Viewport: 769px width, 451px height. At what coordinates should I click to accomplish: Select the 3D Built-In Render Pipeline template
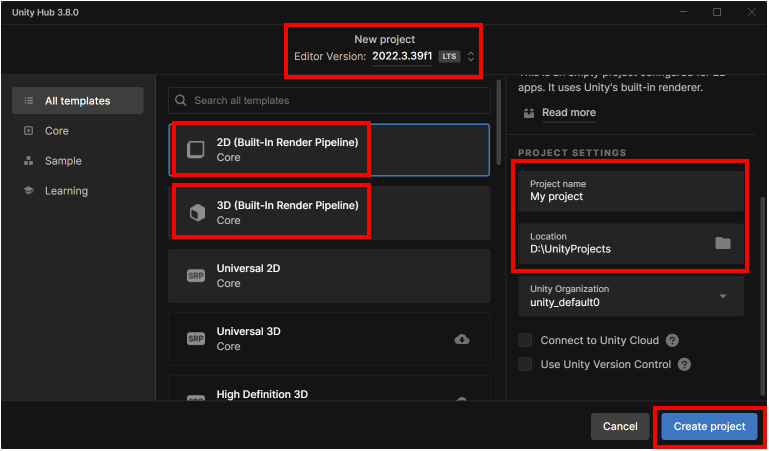click(329, 213)
